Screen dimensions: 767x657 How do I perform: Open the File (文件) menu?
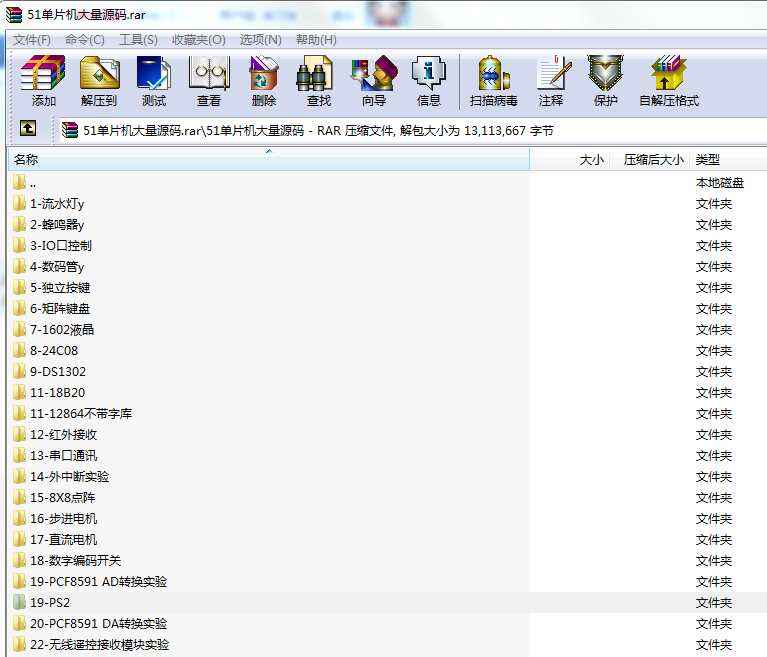click(x=32, y=40)
